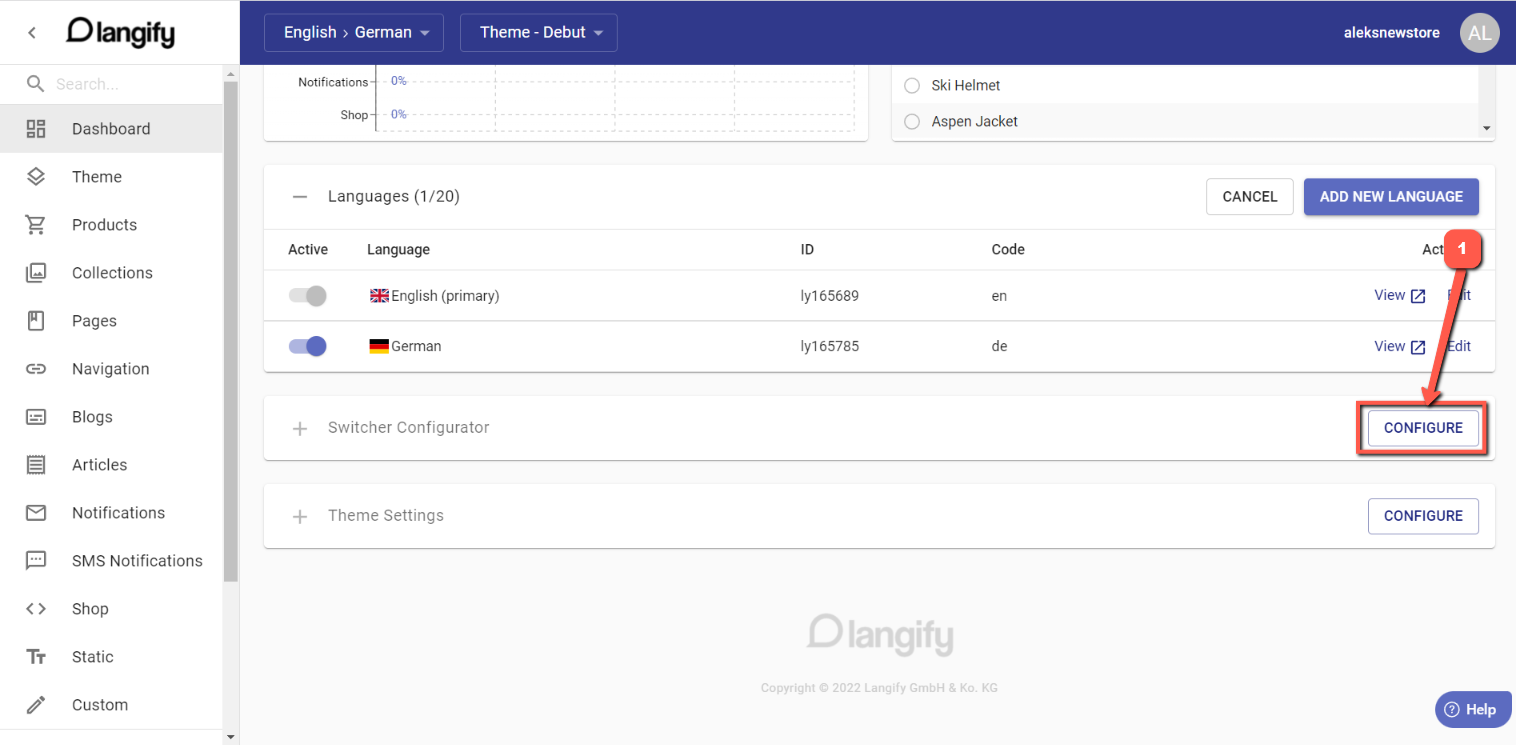
Task: Expand the Theme Settings section
Action: [300, 516]
